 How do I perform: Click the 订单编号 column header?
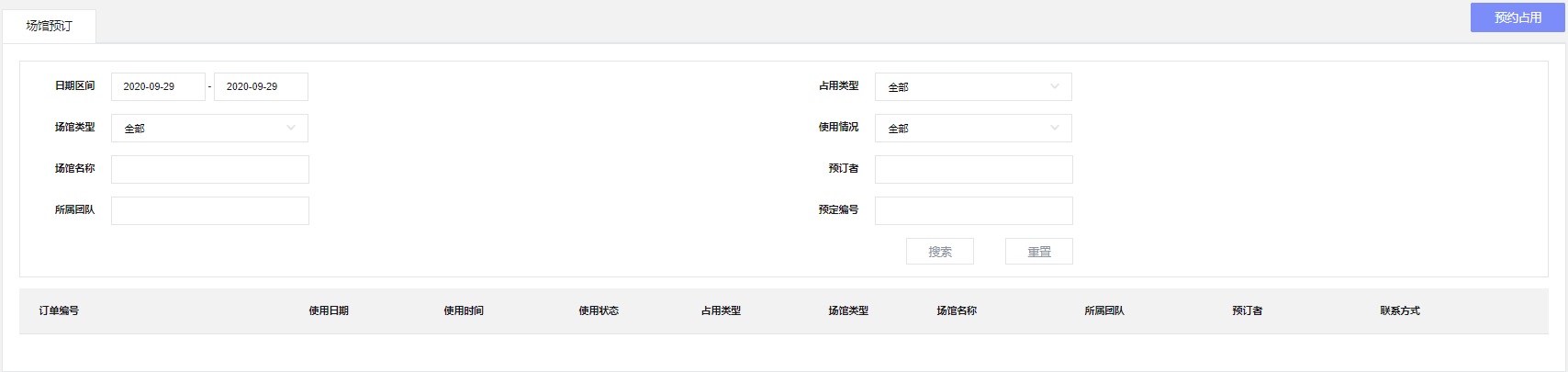click(x=59, y=310)
